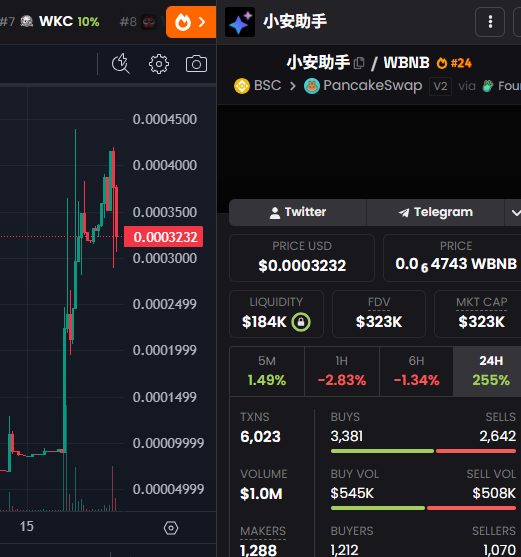The image size is (521, 557).
Task: Select the 1H timeframe tab
Action: [x=342, y=371]
